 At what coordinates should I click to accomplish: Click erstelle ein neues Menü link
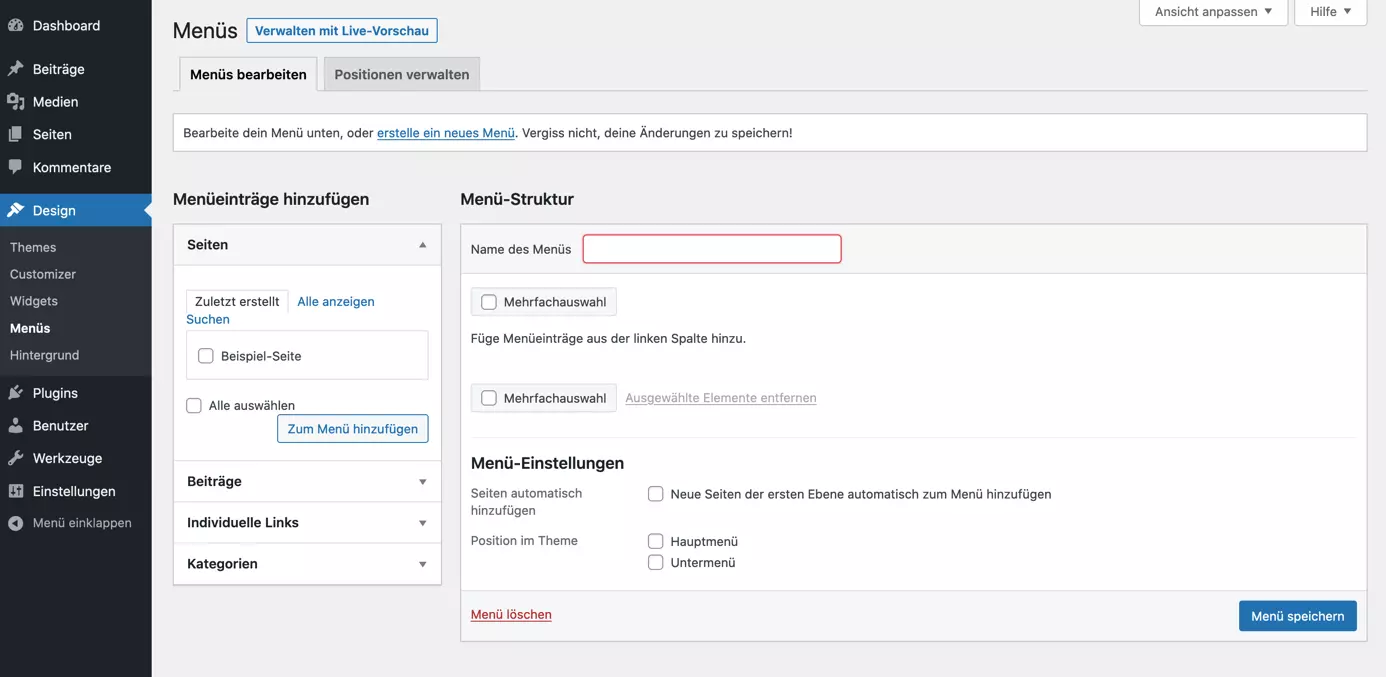[x=446, y=132]
